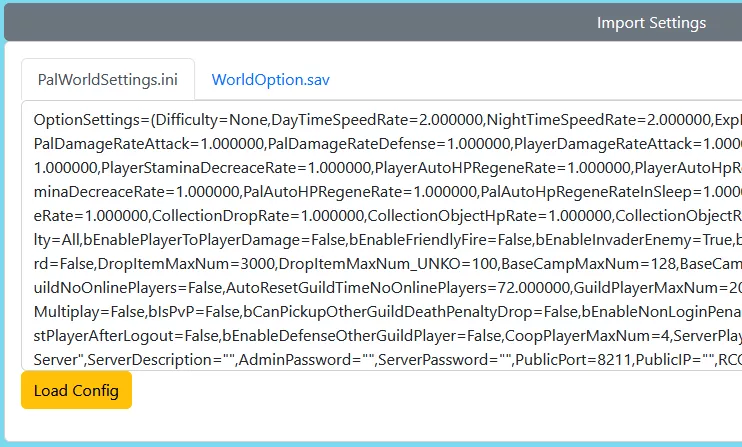Click the DayTimeSpeedRate=2.000000 text
Screen dimensions: 742x447
point(377,120)
